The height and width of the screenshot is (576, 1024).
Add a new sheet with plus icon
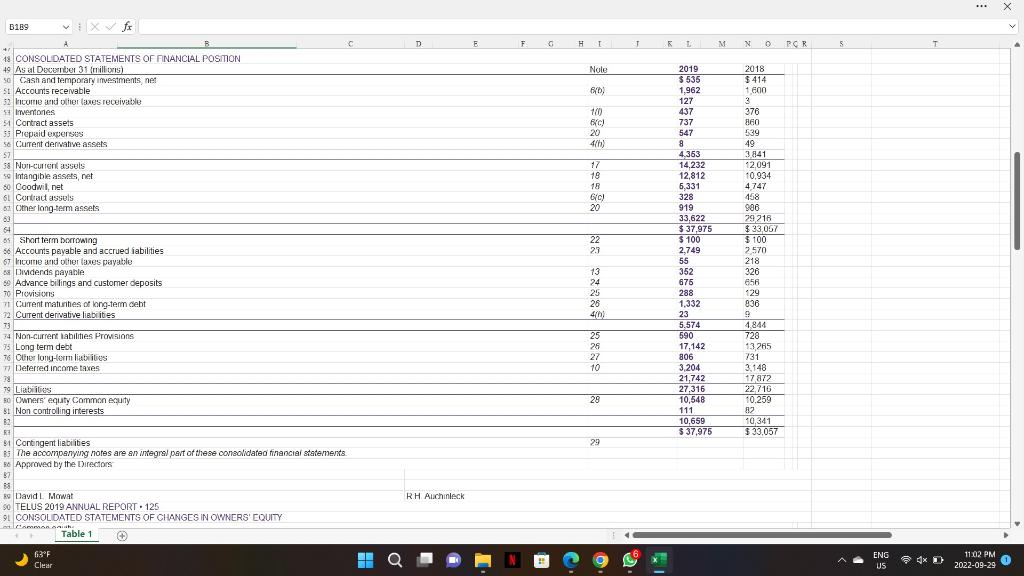point(121,536)
